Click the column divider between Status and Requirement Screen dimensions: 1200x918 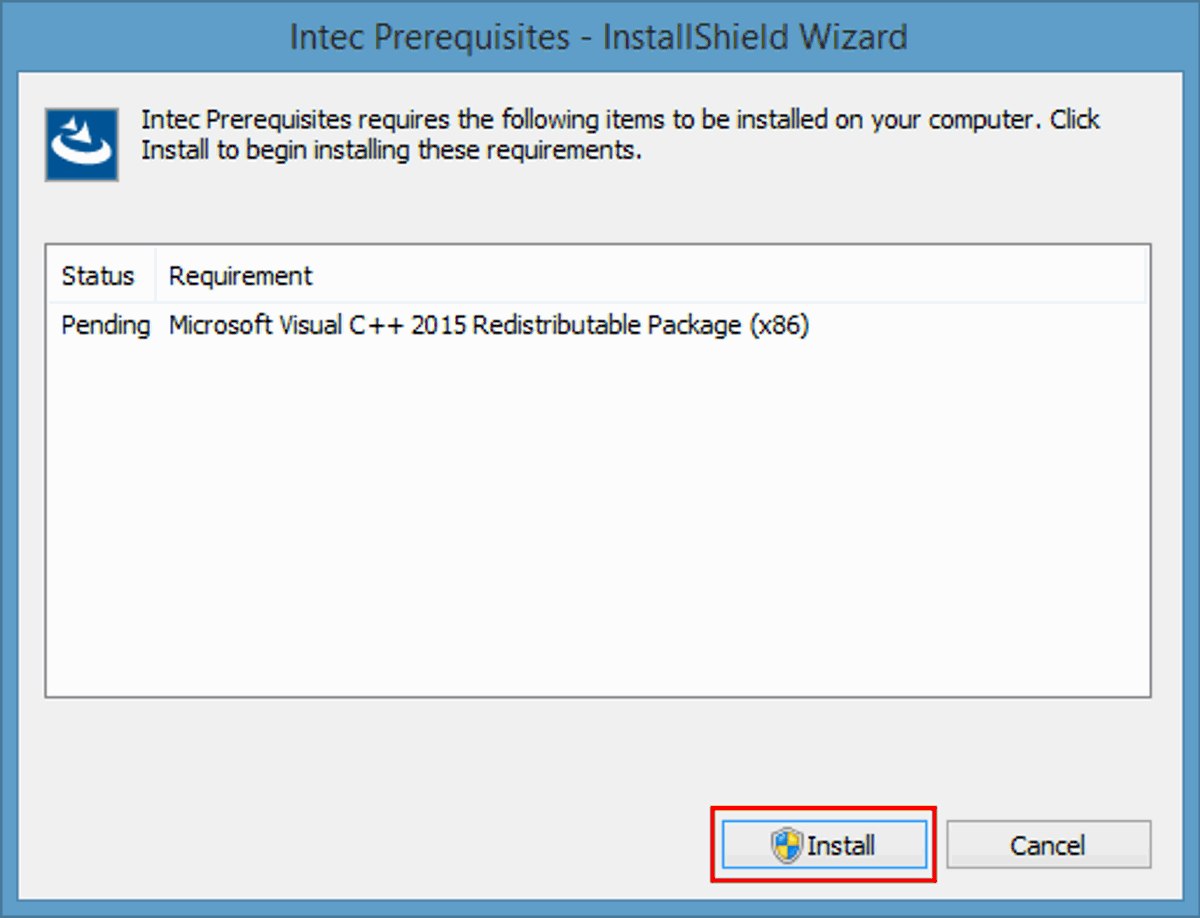pyautogui.click(x=156, y=276)
